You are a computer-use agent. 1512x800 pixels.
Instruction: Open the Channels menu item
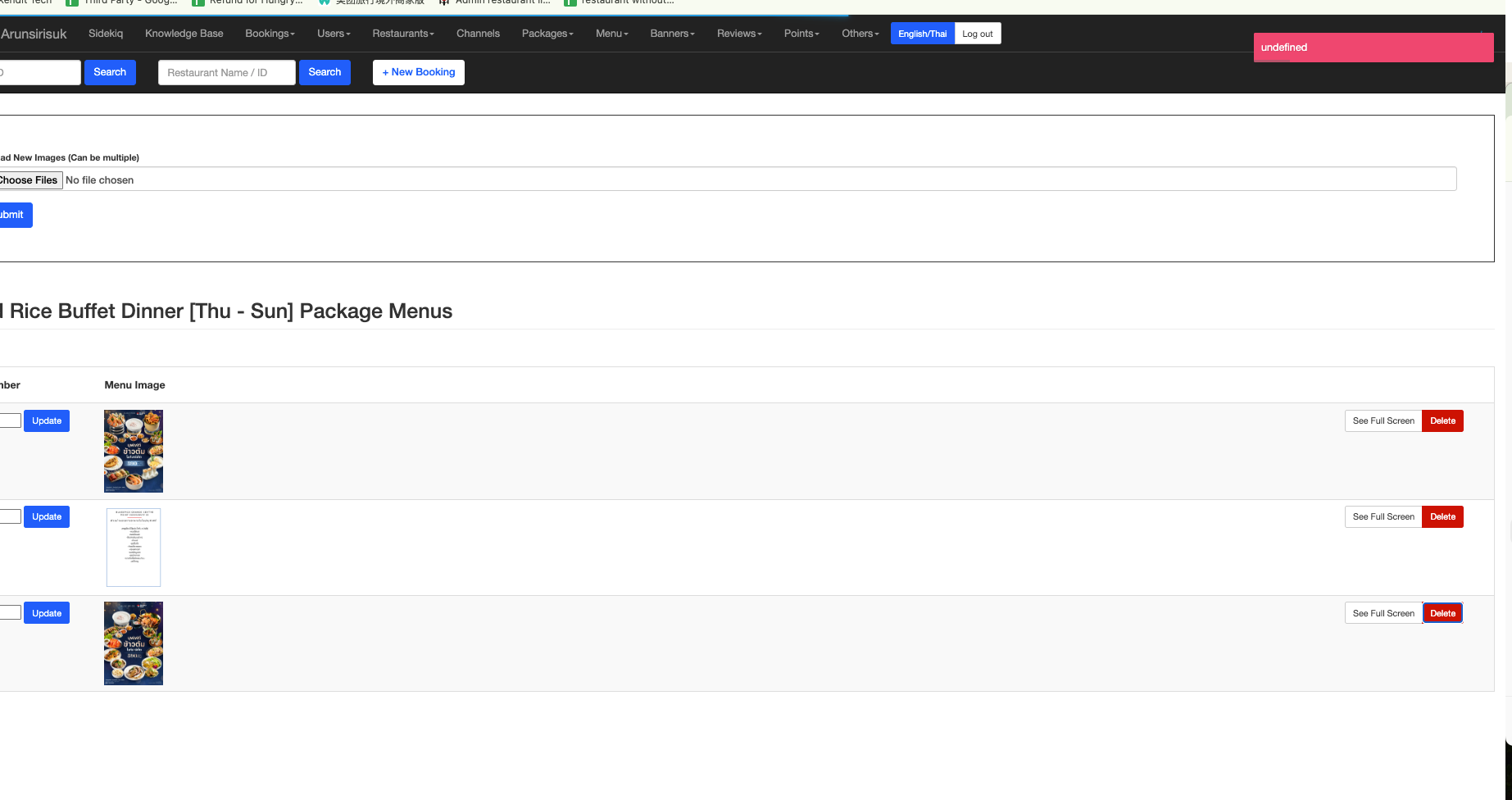tap(478, 34)
